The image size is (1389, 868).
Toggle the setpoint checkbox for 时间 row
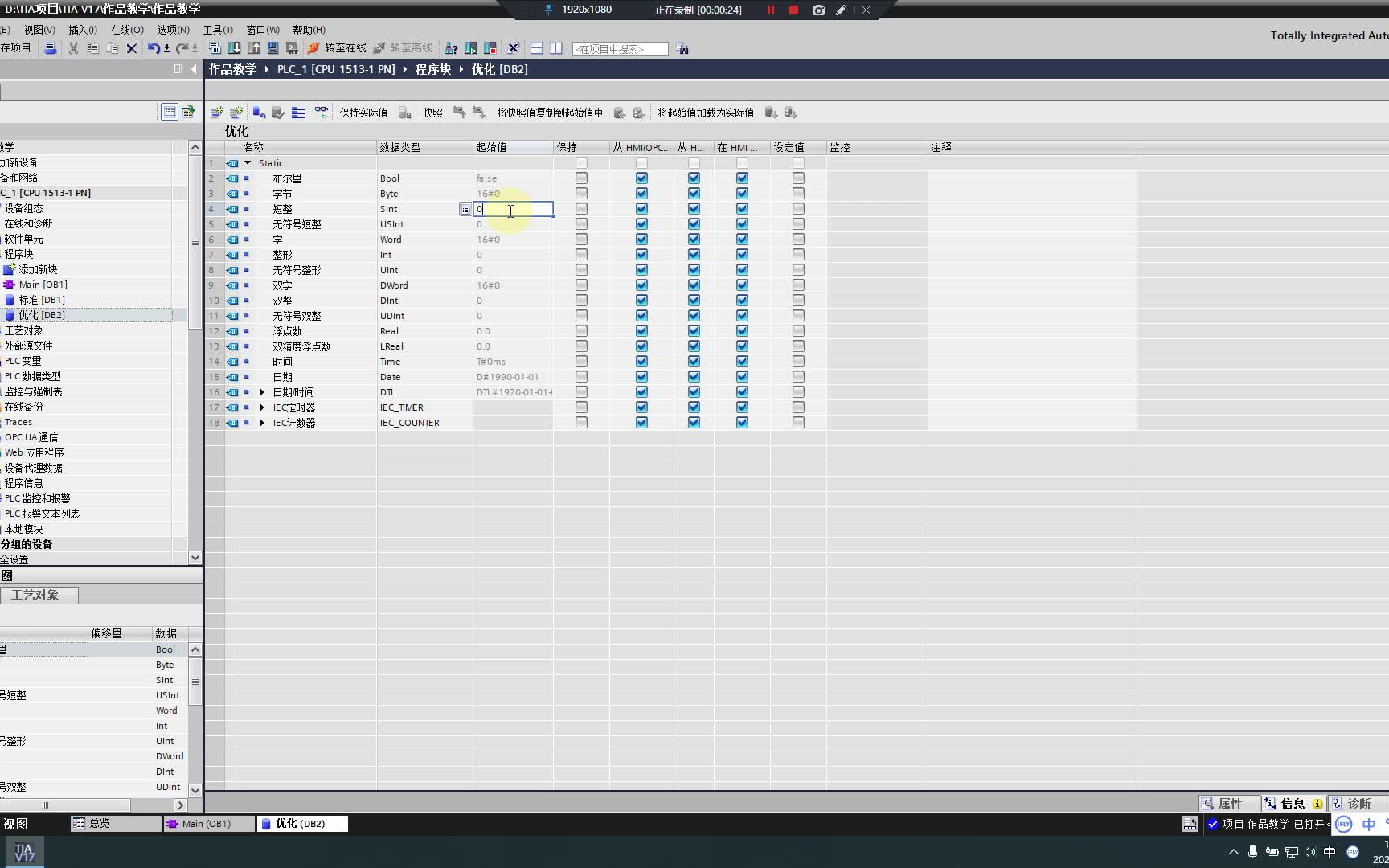(798, 362)
